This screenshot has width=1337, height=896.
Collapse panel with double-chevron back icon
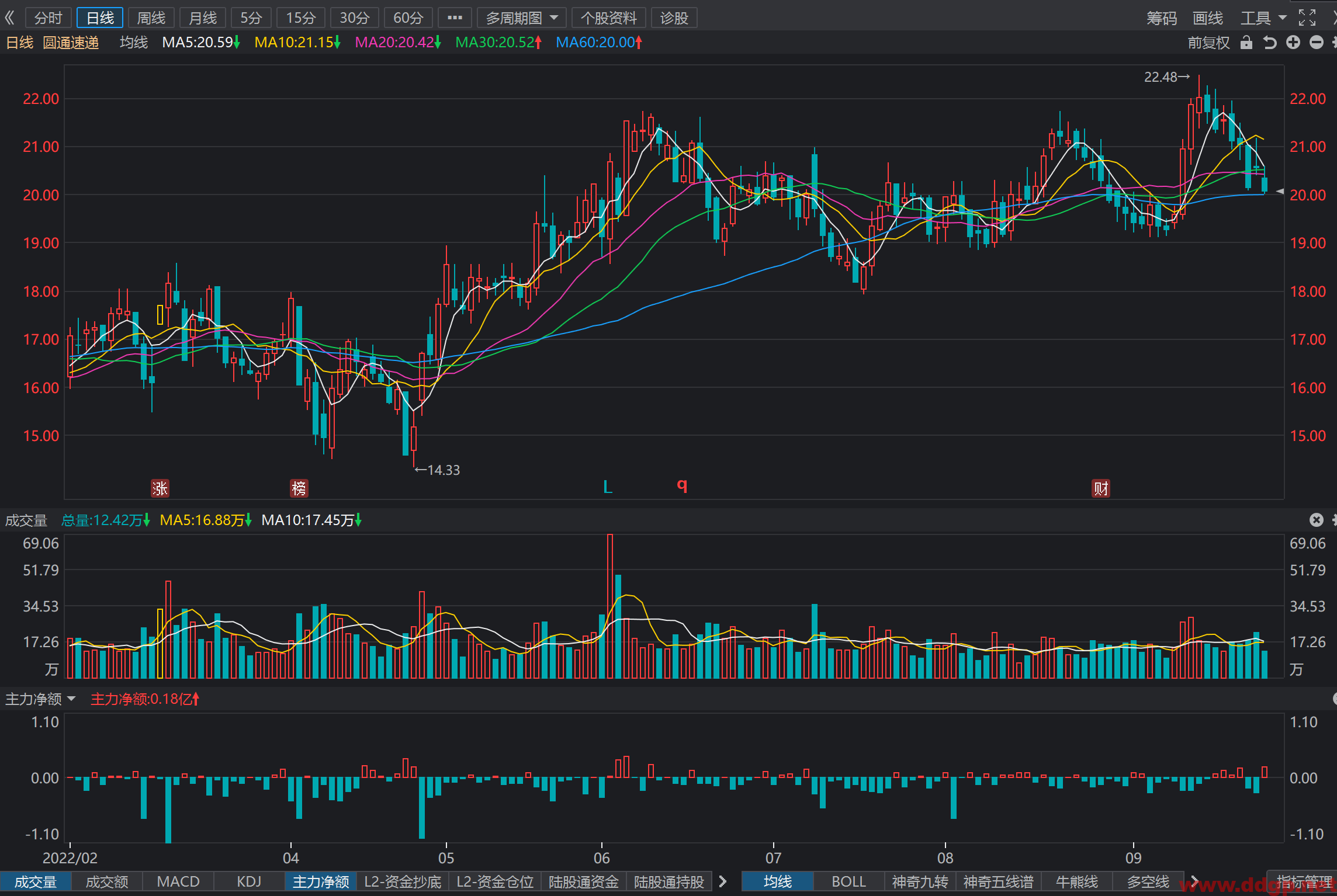click(10, 18)
